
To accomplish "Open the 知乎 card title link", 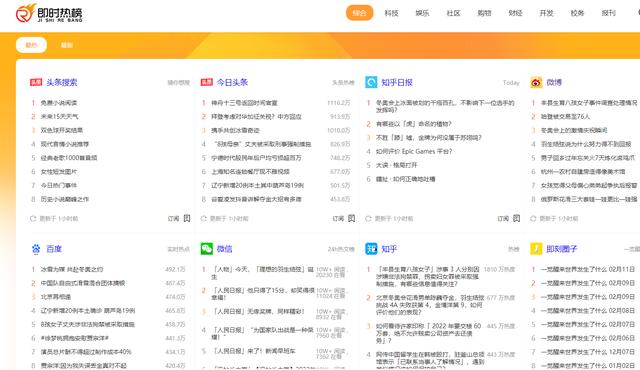I will (389, 249).
